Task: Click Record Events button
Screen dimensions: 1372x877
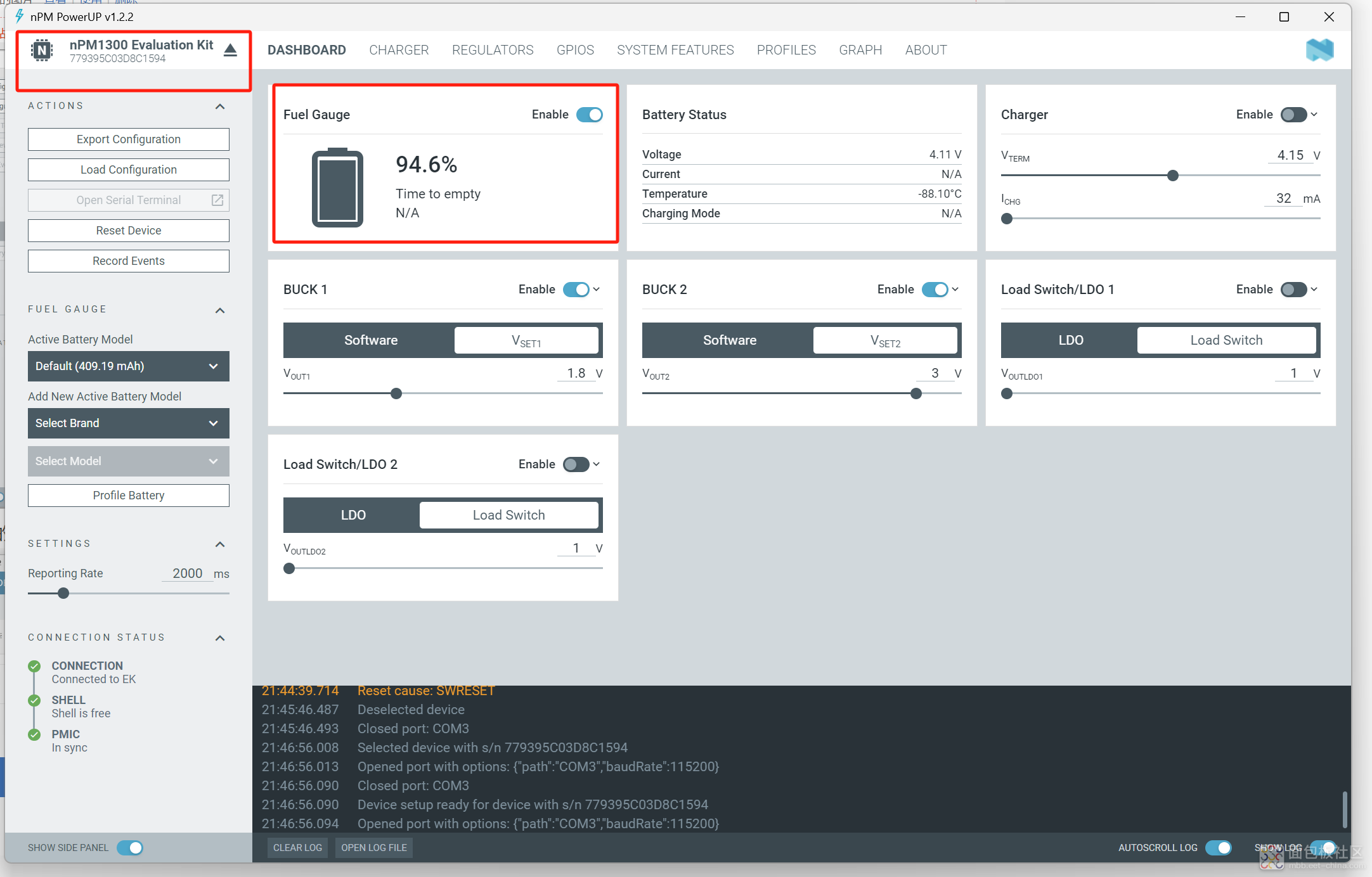Action: click(129, 261)
